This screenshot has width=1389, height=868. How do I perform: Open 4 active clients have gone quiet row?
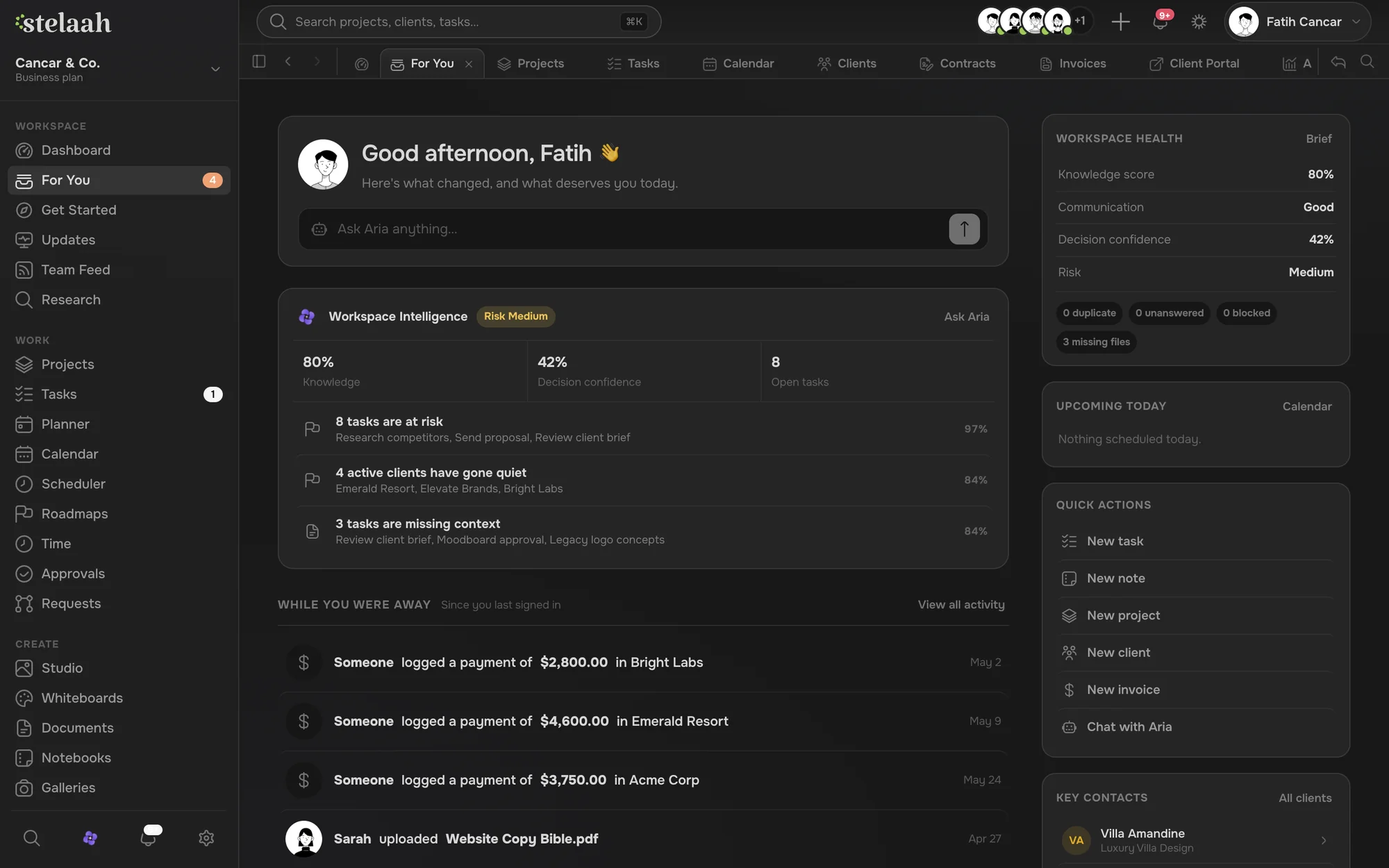tap(643, 480)
